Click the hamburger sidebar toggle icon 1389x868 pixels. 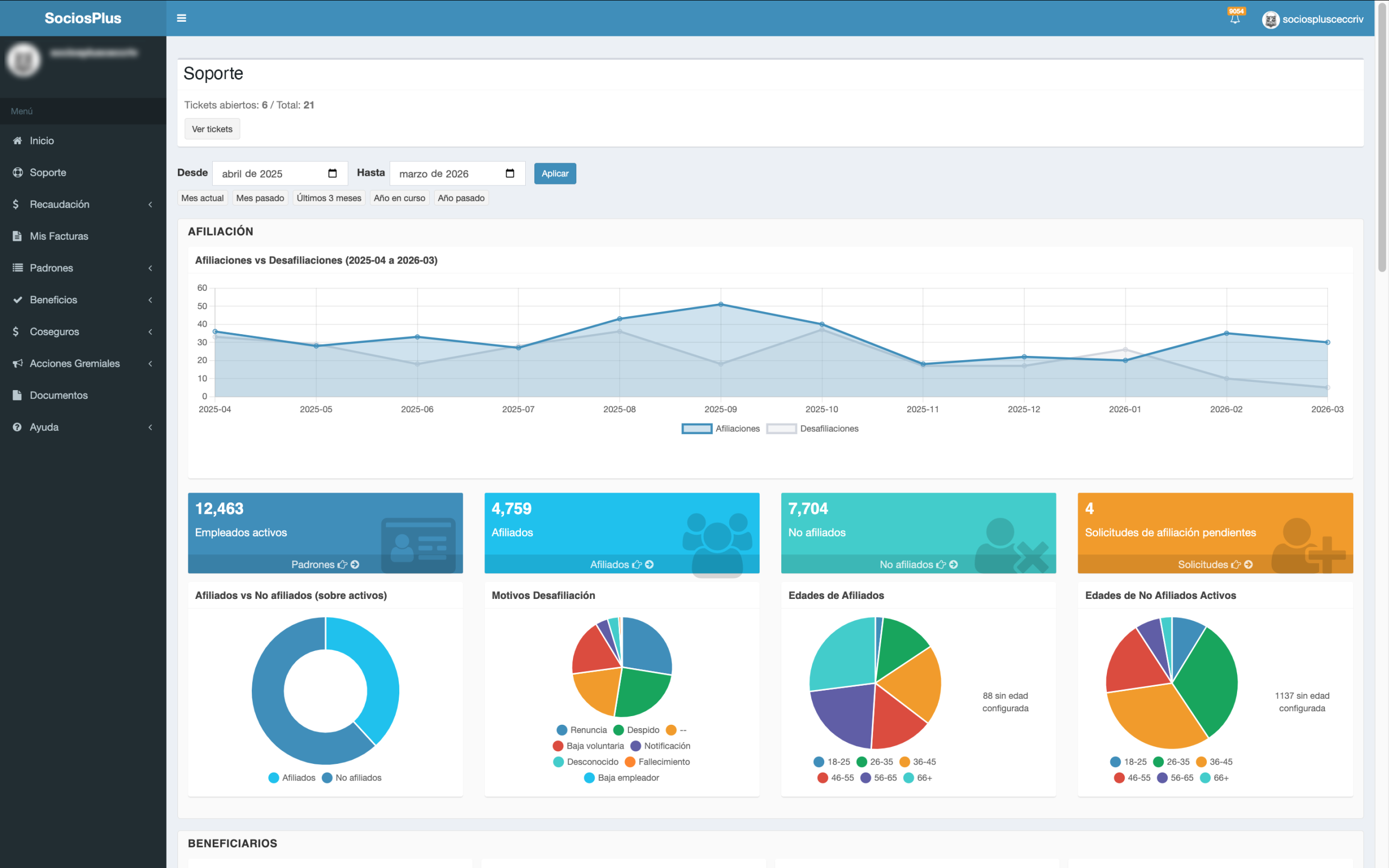181,18
